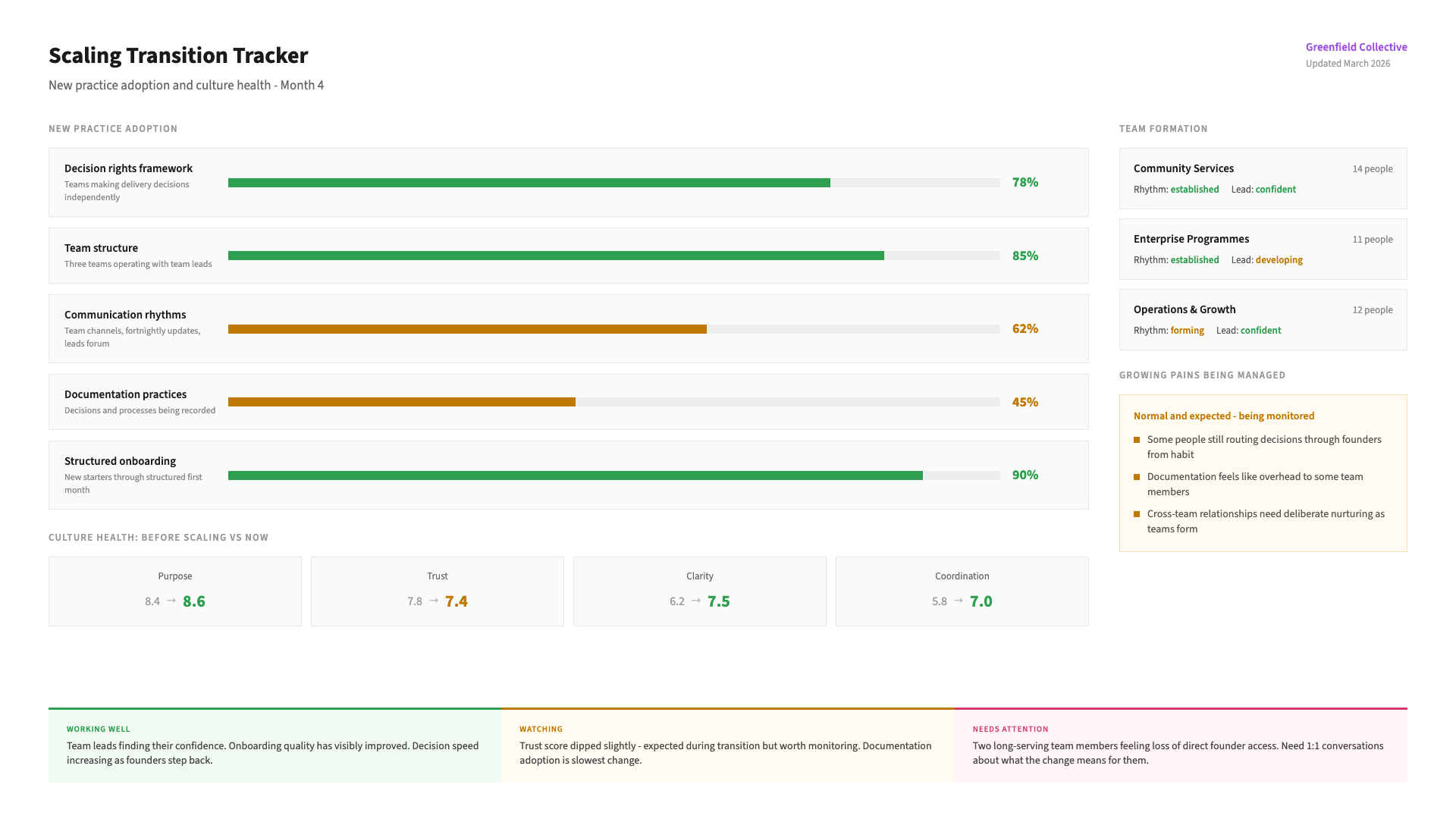This screenshot has width=1456, height=819.
Task: Click the Greenfield Collective link
Action: tap(1356, 47)
